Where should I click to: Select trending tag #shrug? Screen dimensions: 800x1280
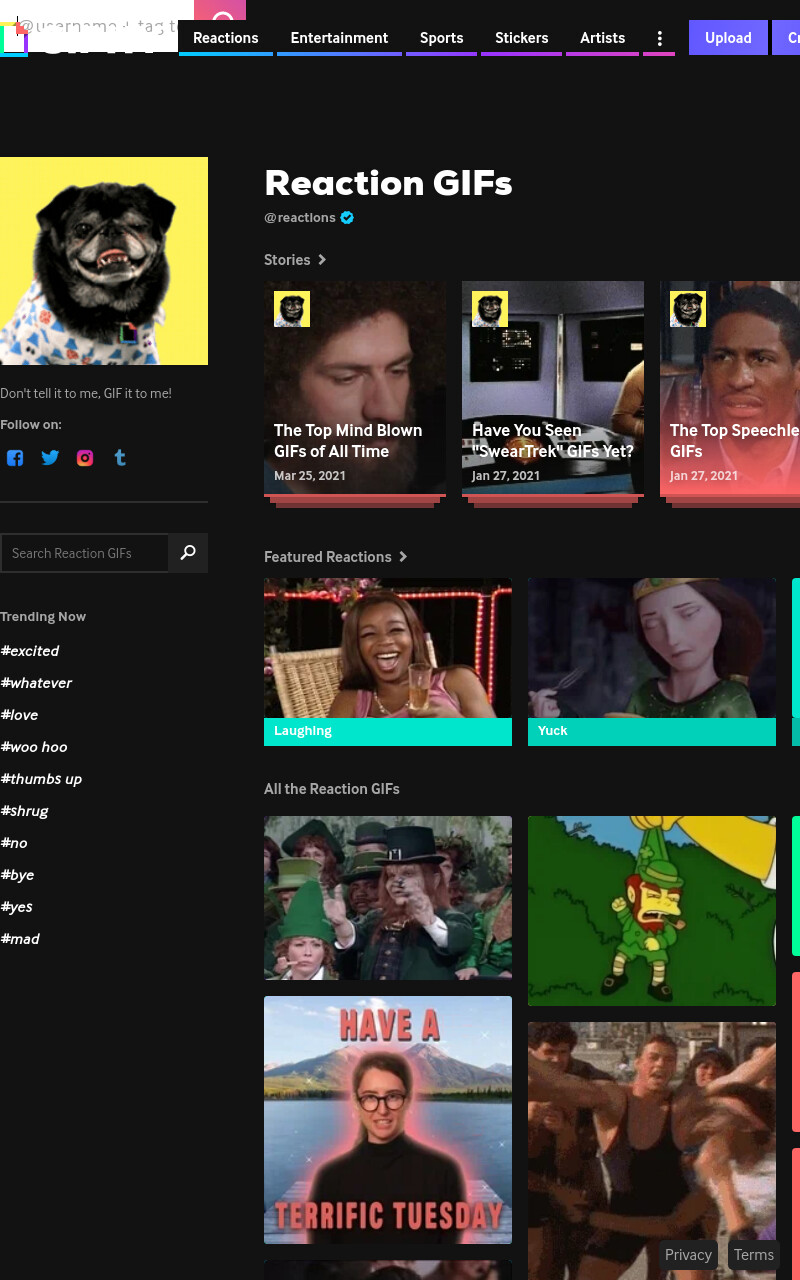tap(24, 811)
